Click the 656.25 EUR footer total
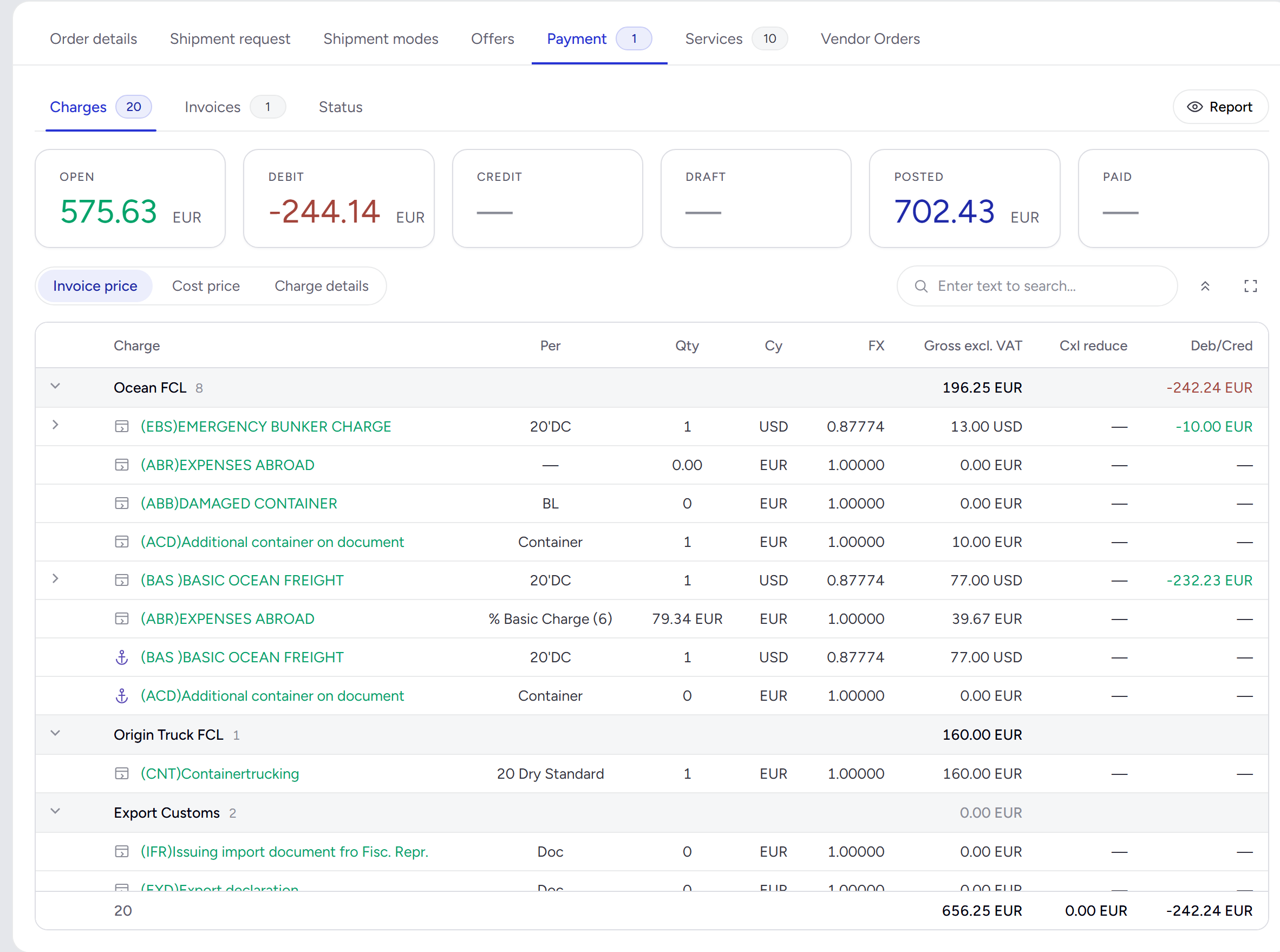This screenshot has height=952, width=1280. [982, 911]
